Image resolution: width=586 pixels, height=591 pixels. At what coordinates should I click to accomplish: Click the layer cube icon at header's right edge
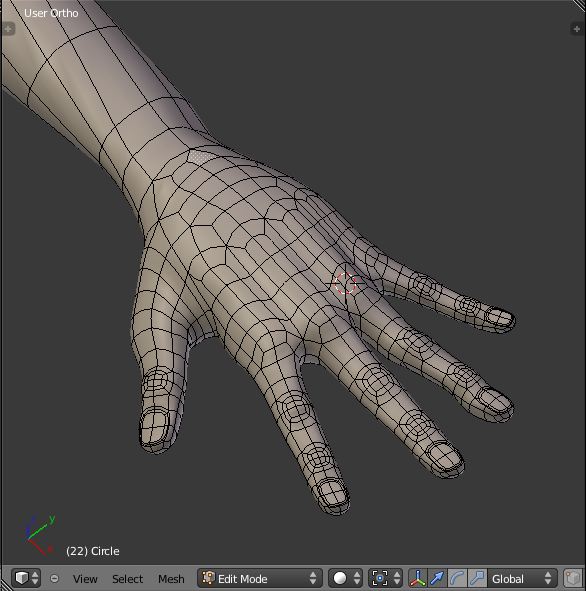click(x=573, y=578)
